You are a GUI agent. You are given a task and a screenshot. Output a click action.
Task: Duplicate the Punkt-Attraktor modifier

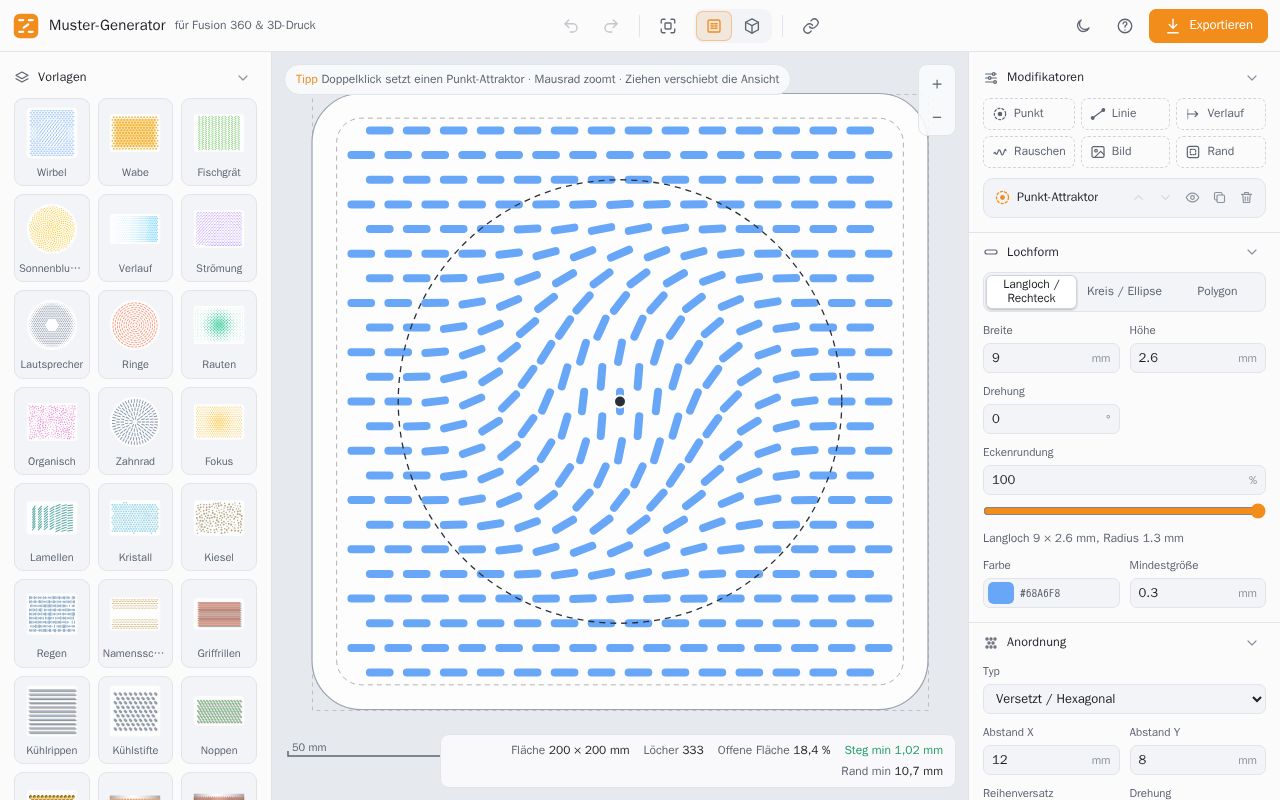coord(1219,198)
